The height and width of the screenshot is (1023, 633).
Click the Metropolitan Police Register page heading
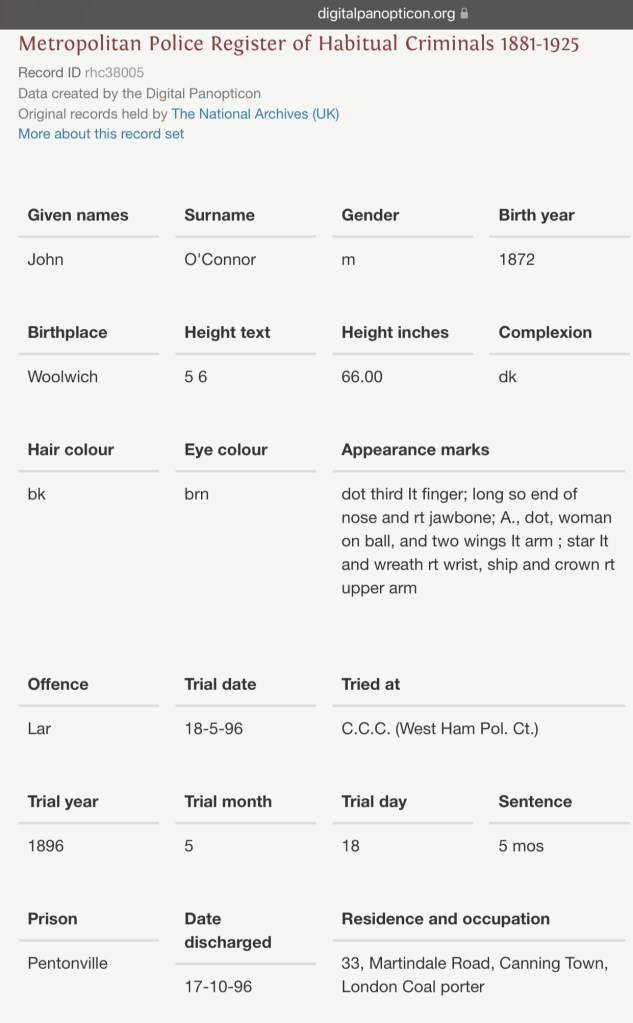click(298, 44)
